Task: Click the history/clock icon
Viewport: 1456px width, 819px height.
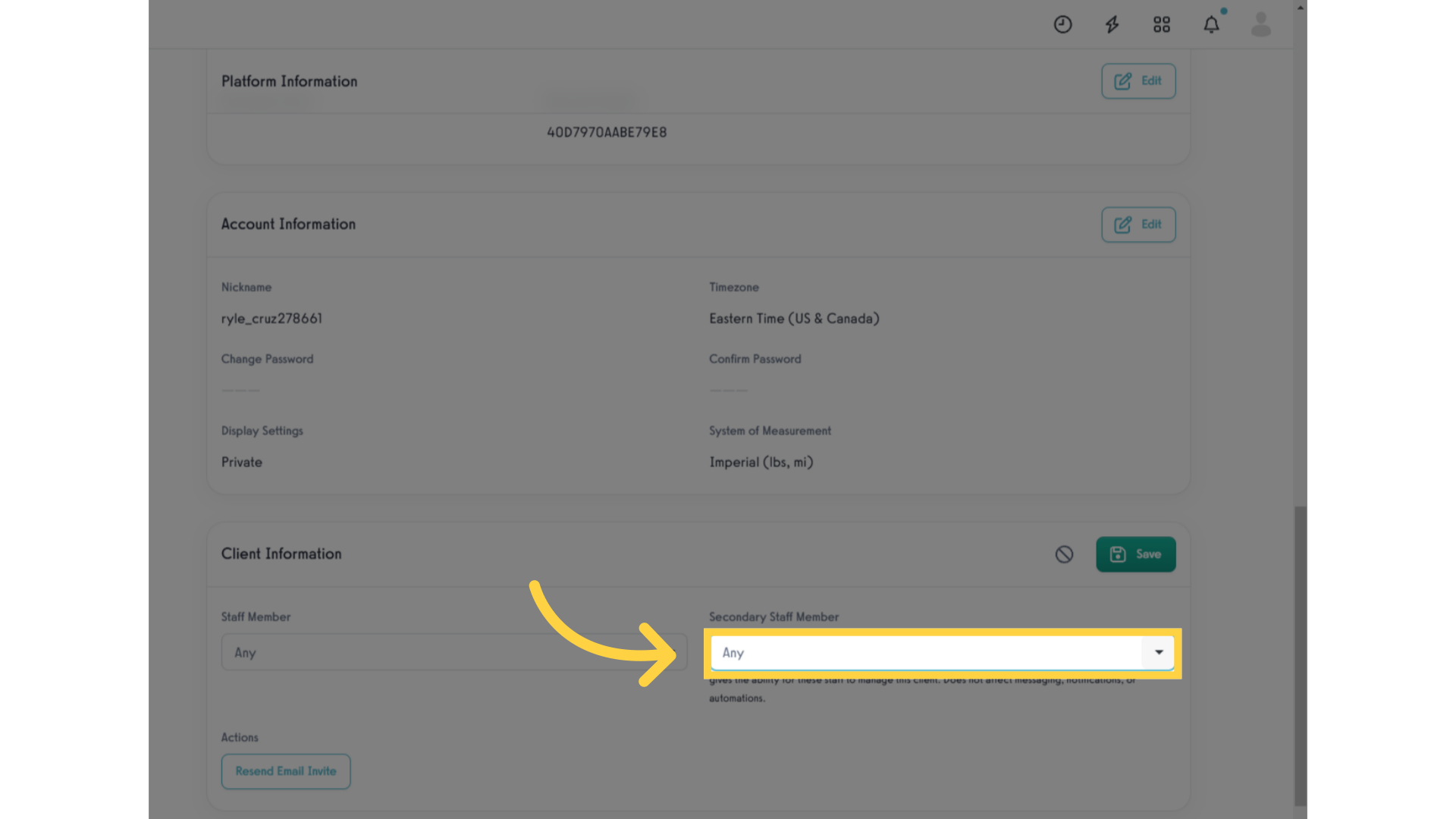Action: (1063, 24)
